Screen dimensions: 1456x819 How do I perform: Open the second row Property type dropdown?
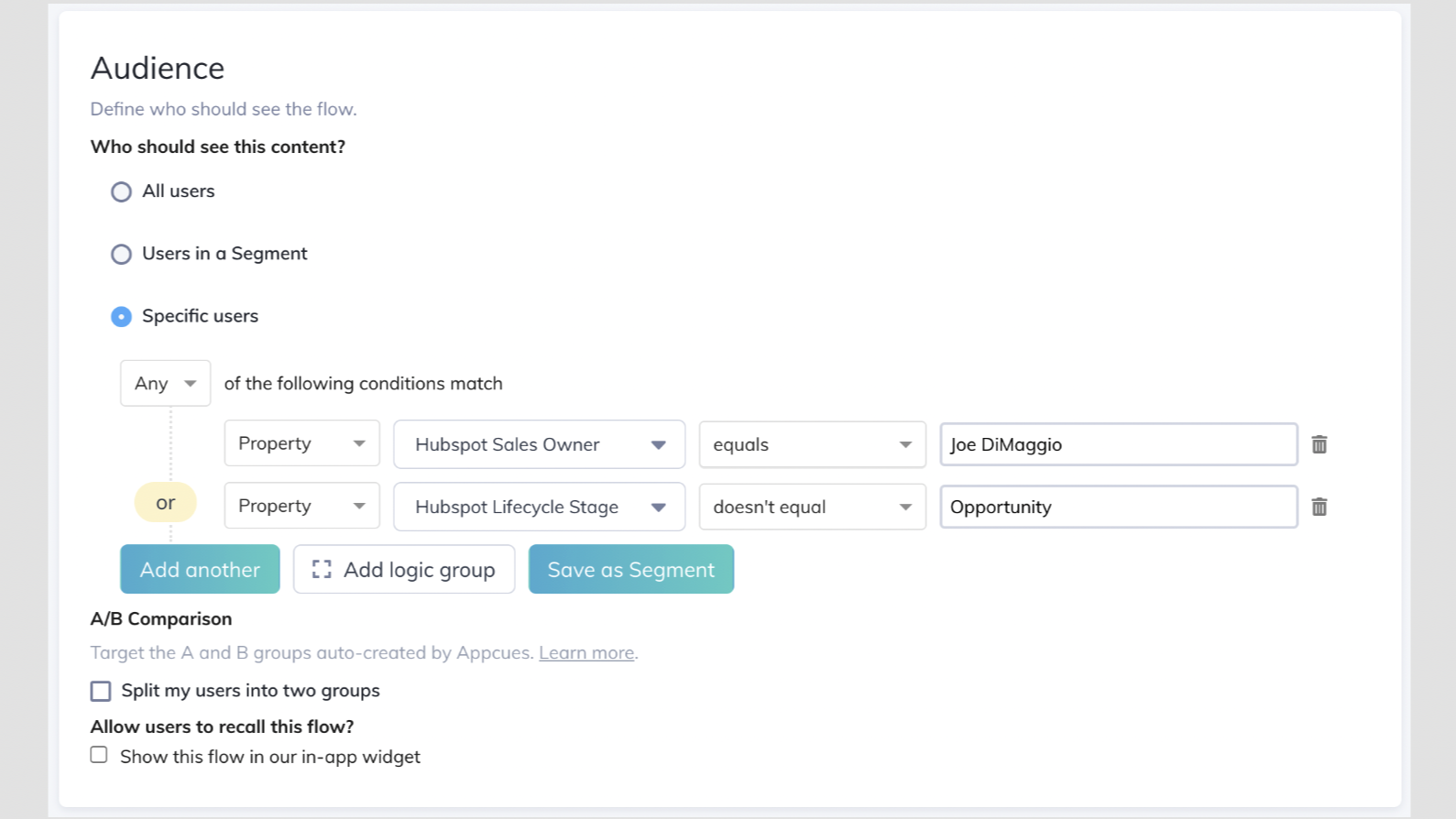point(301,505)
